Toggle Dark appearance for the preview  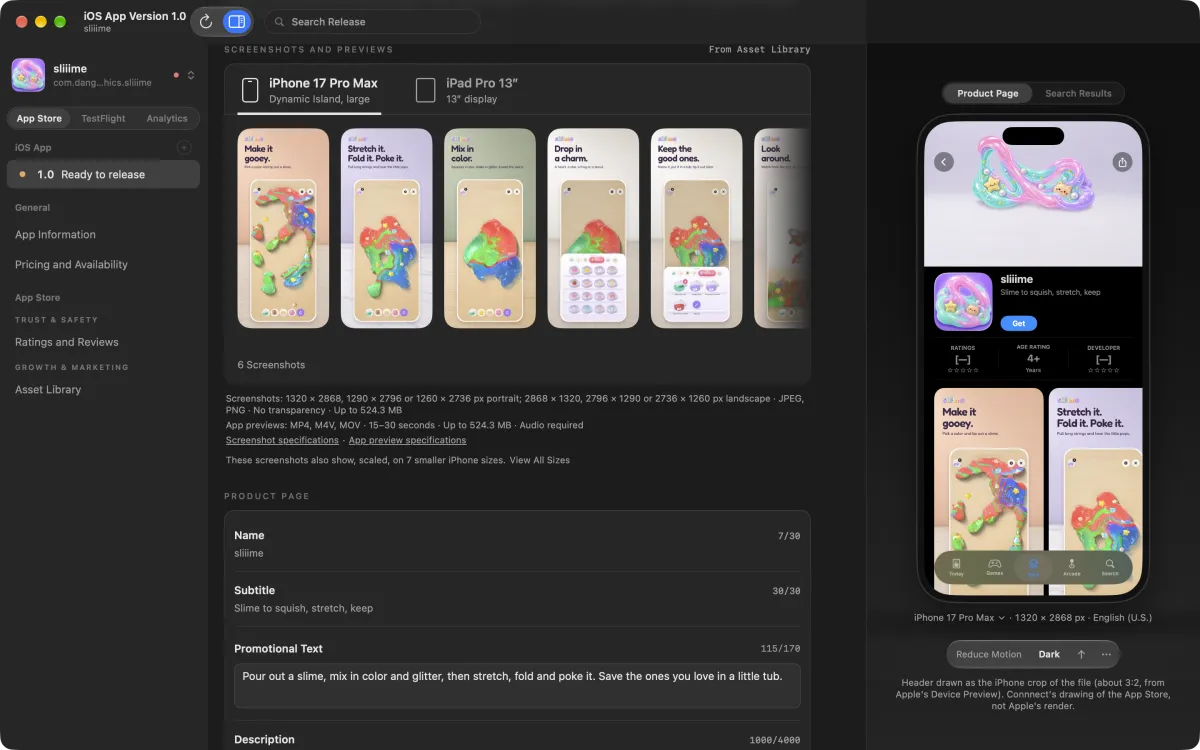(1049, 654)
